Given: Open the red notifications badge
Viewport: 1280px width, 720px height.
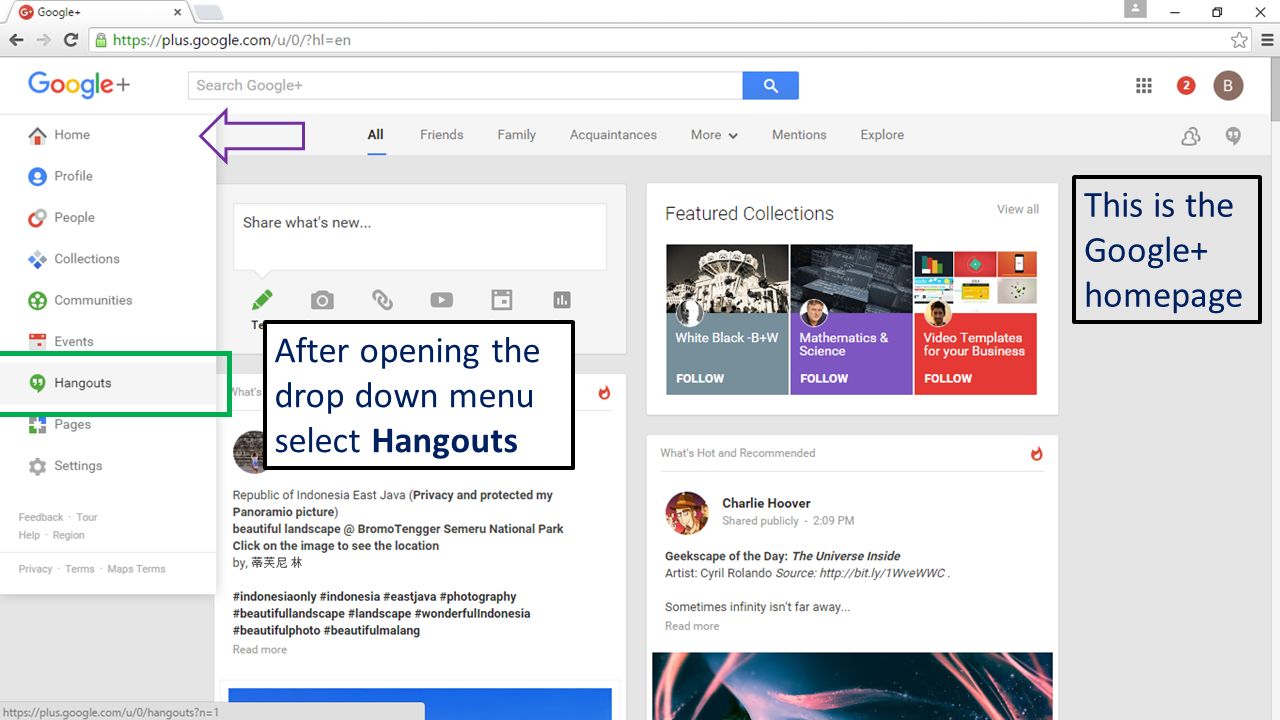Looking at the screenshot, I should point(1186,85).
